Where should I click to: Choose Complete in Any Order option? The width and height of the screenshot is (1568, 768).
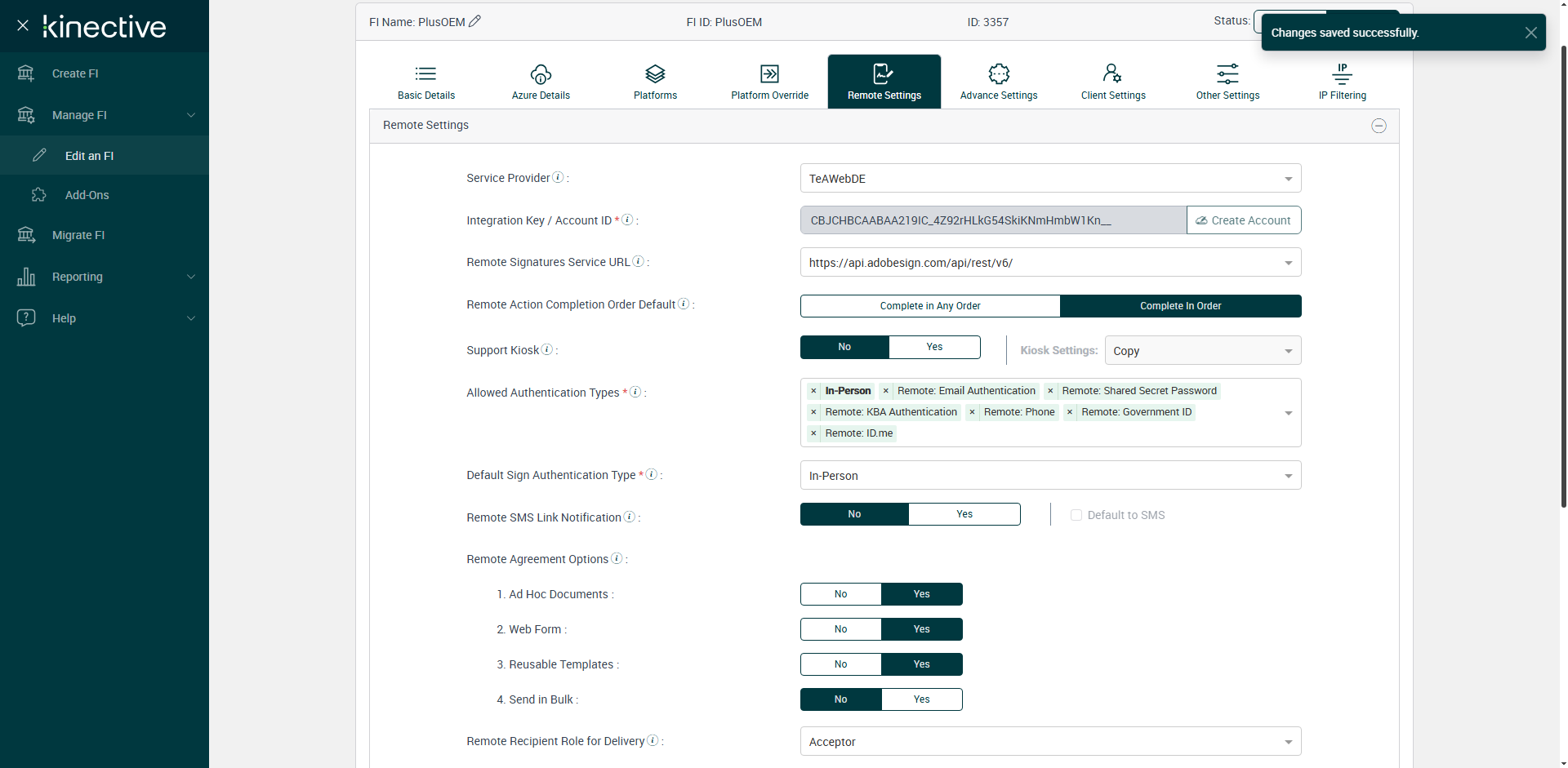(930, 306)
